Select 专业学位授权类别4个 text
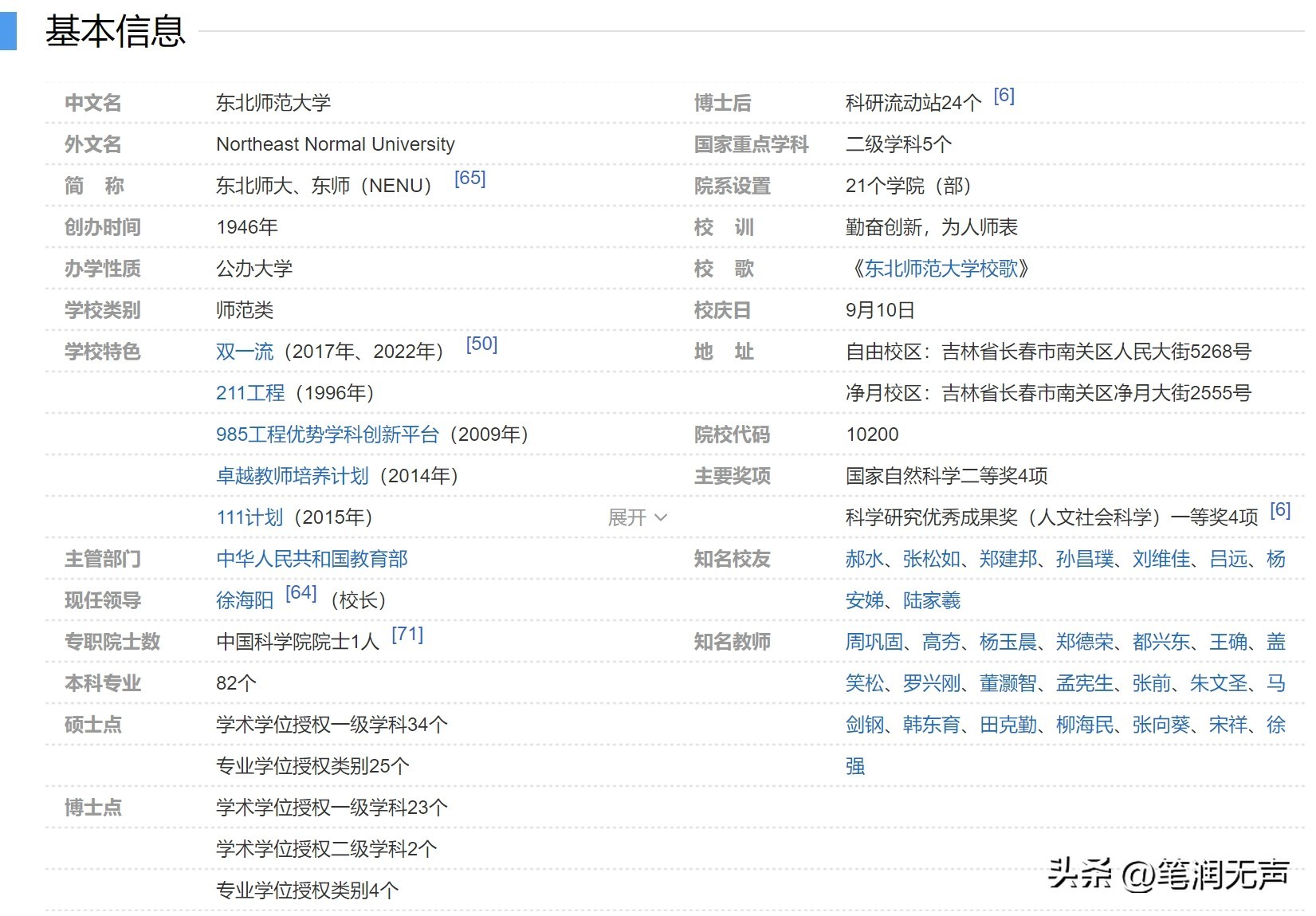The width and height of the screenshot is (1316, 916). coord(308,890)
